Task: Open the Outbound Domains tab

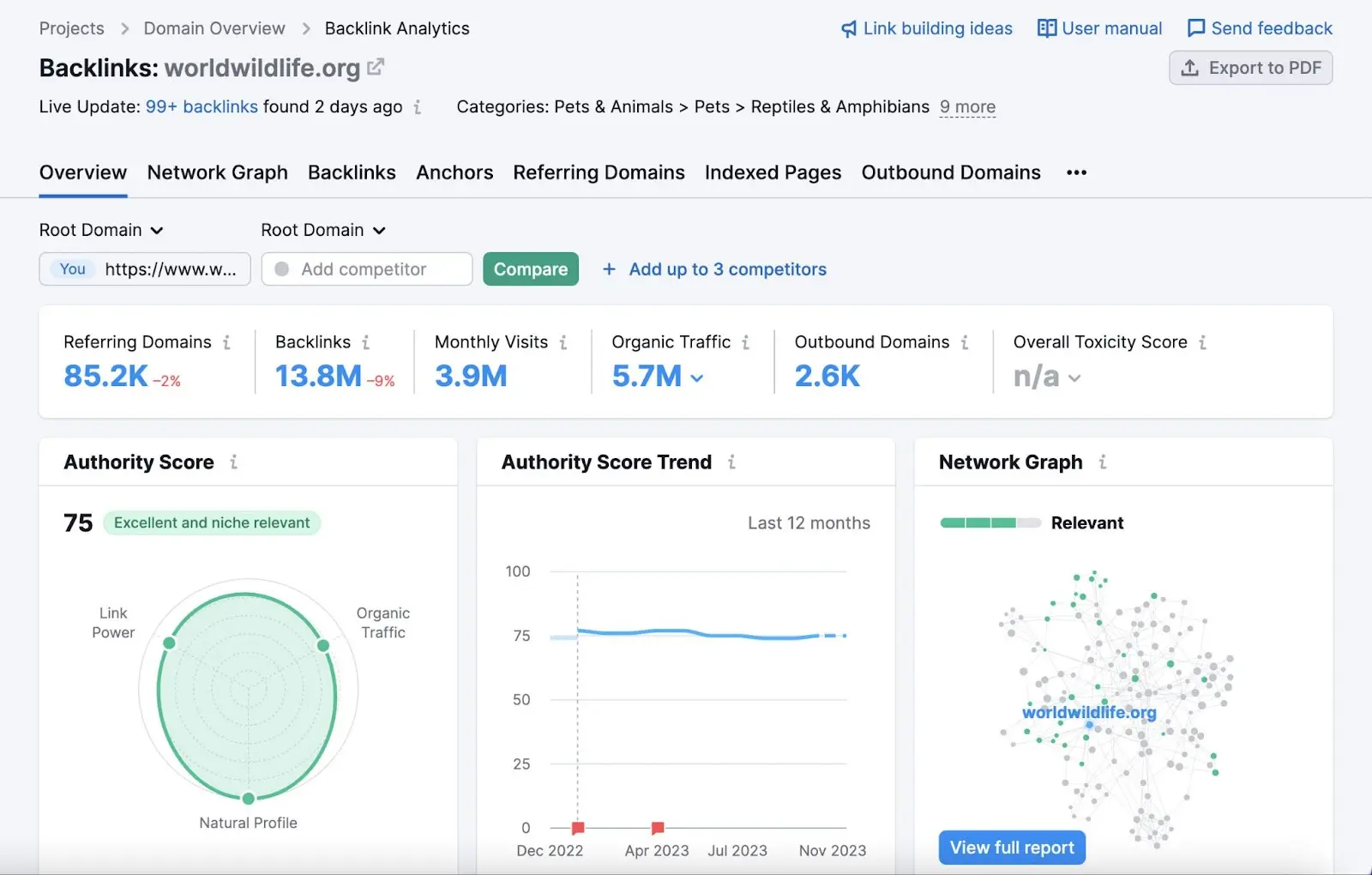Action: click(951, 172)
